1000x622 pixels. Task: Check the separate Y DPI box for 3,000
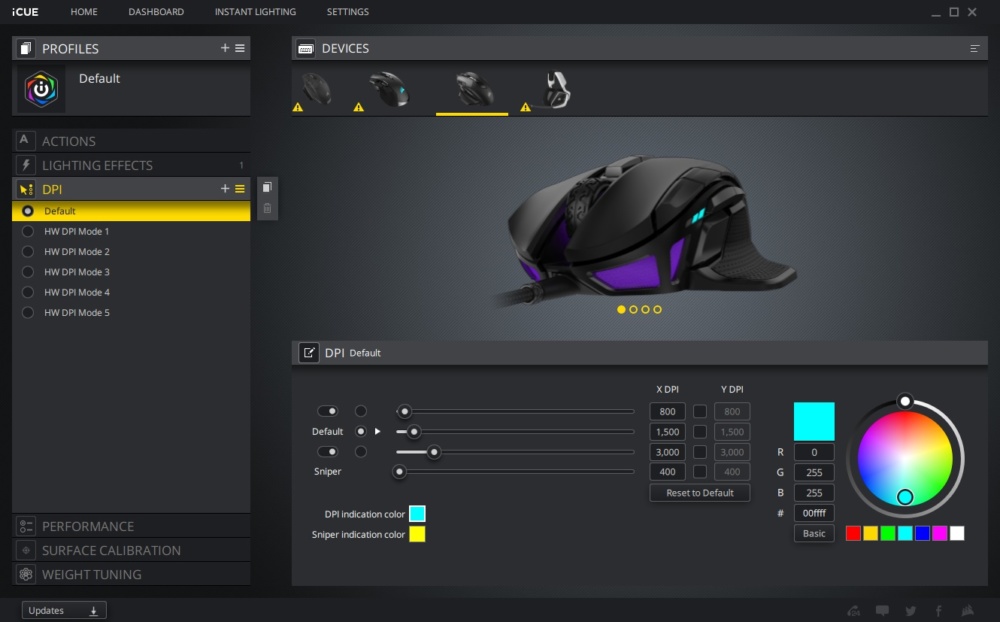[700, 452]
